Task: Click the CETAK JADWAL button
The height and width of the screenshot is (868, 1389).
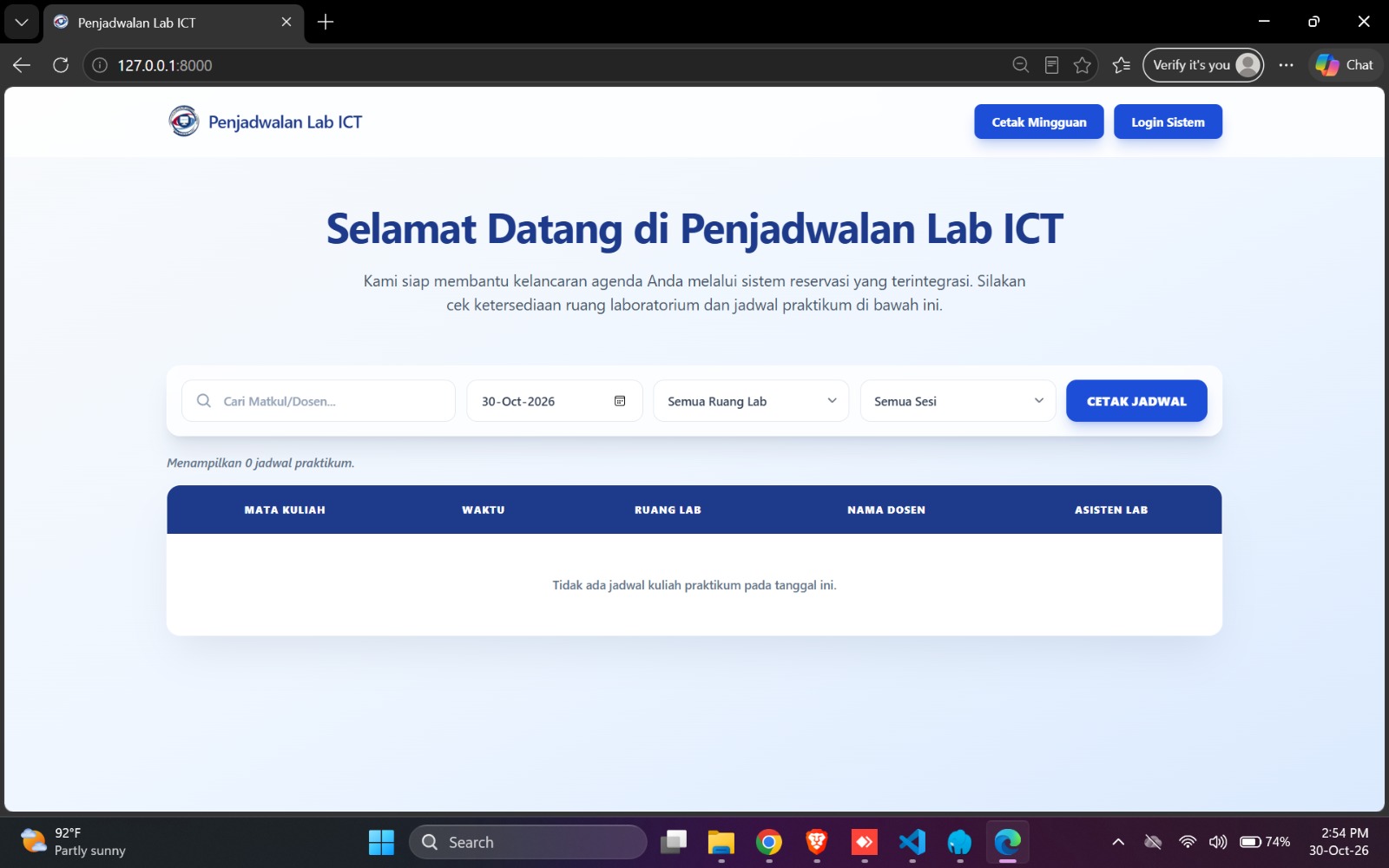Action: coord(1136,401)
